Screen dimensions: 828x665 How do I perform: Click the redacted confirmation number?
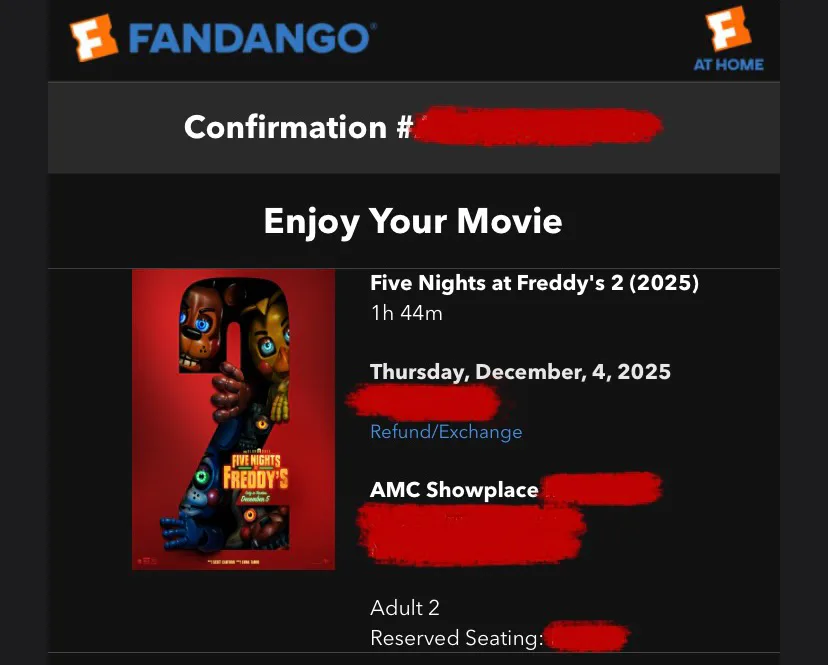(538, 126)
